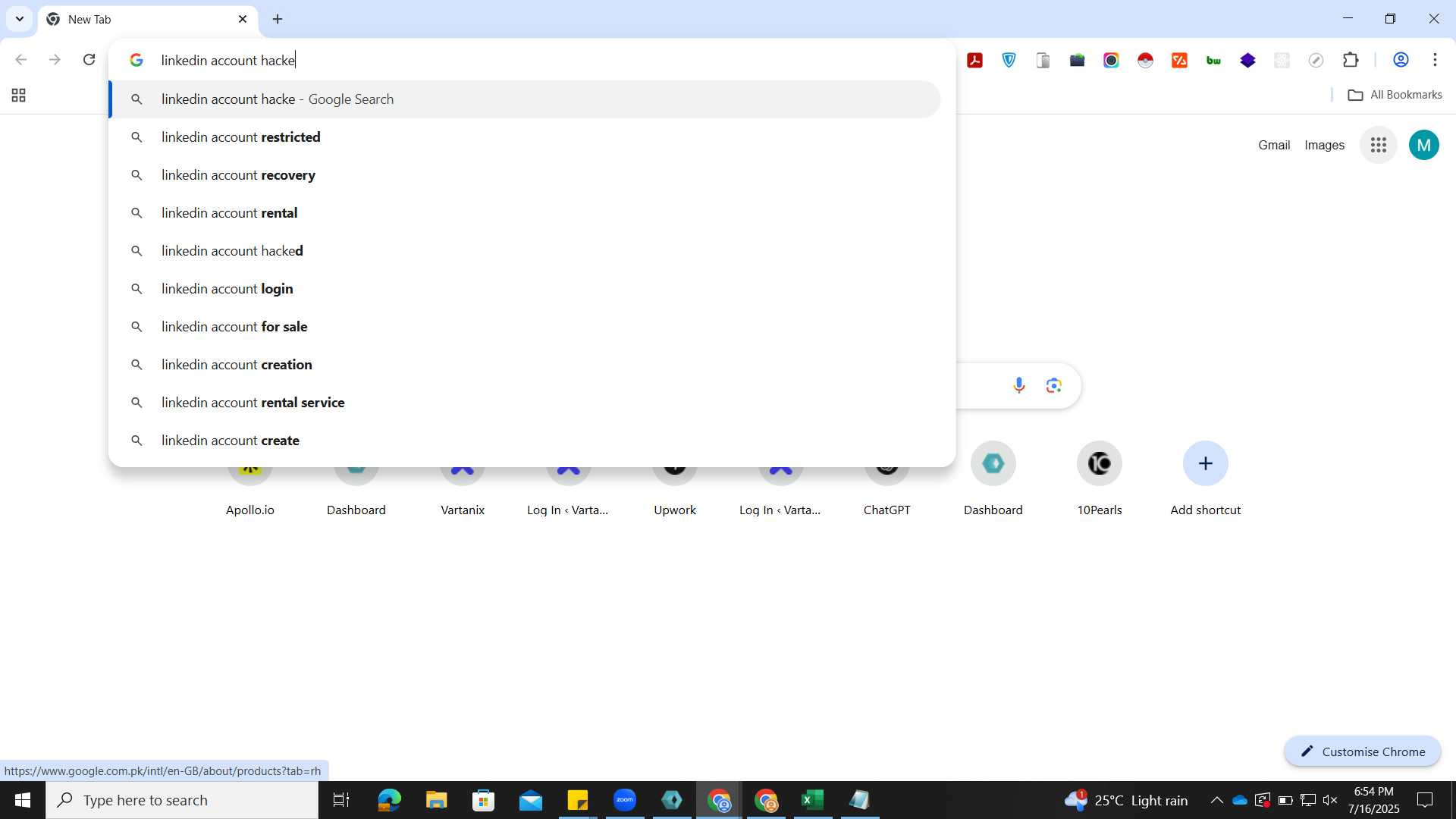Select 'linkedin account recovery' suggestion

(525, 175)
